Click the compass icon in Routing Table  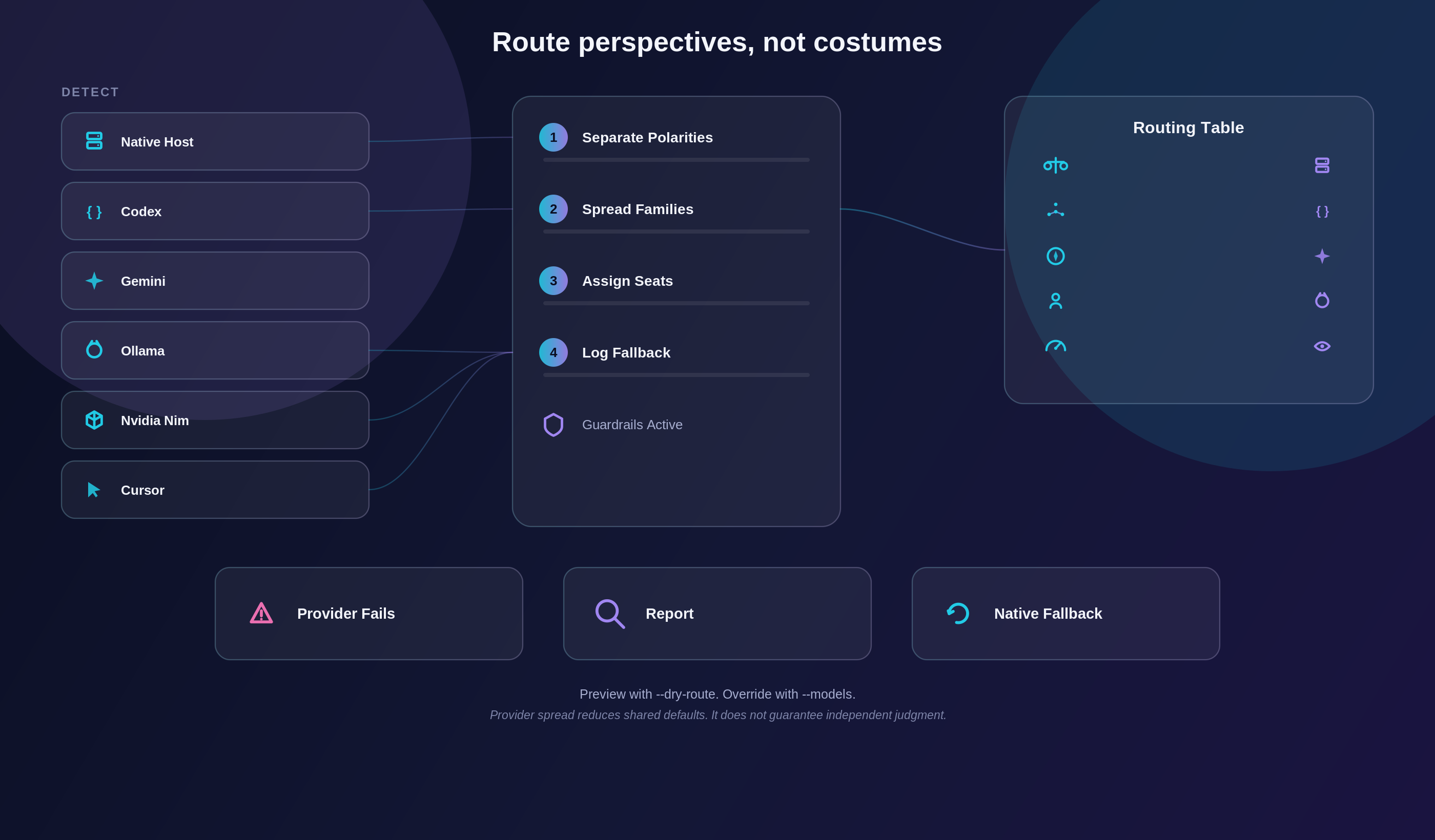pyautogui.click(x=1055, y=256)
